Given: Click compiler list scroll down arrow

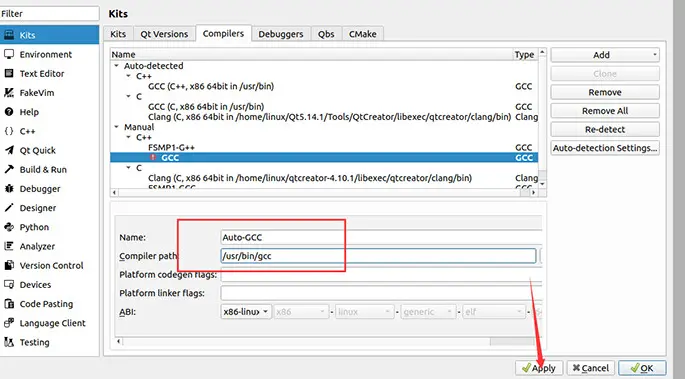Looking at the screenshot, I should click(542, 184).
